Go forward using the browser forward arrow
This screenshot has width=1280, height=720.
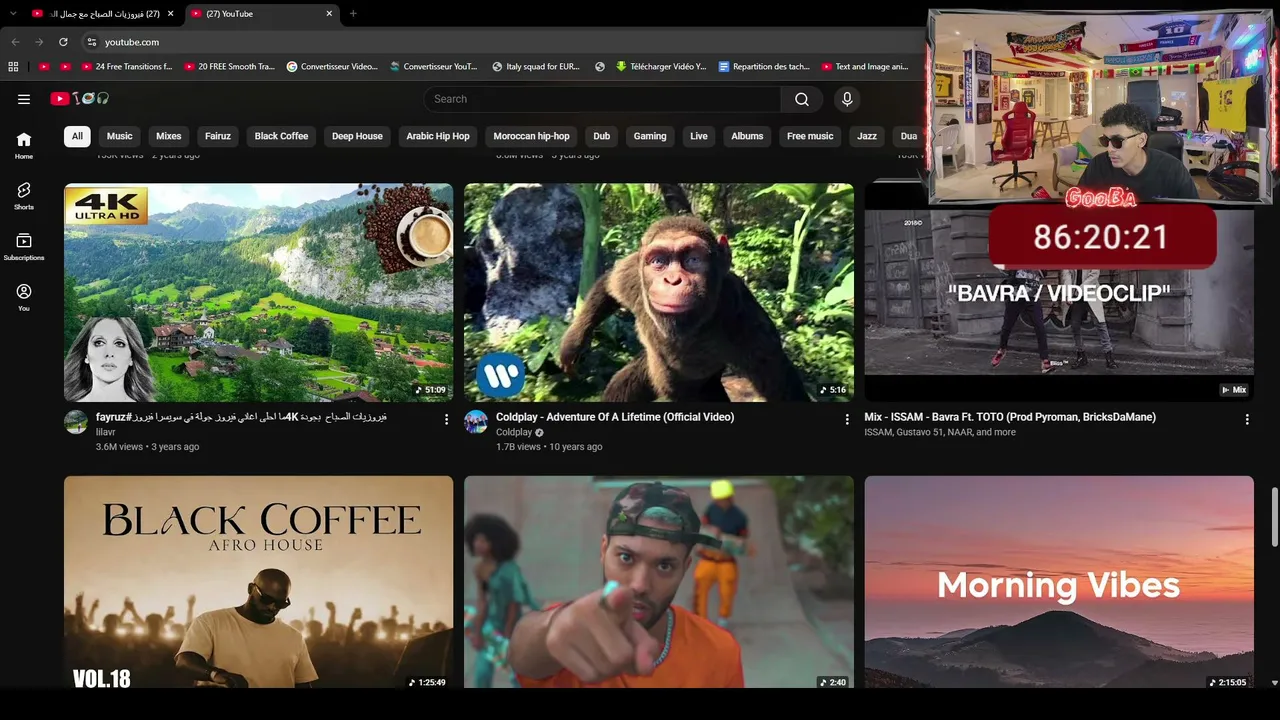click(x=39, y=42)
